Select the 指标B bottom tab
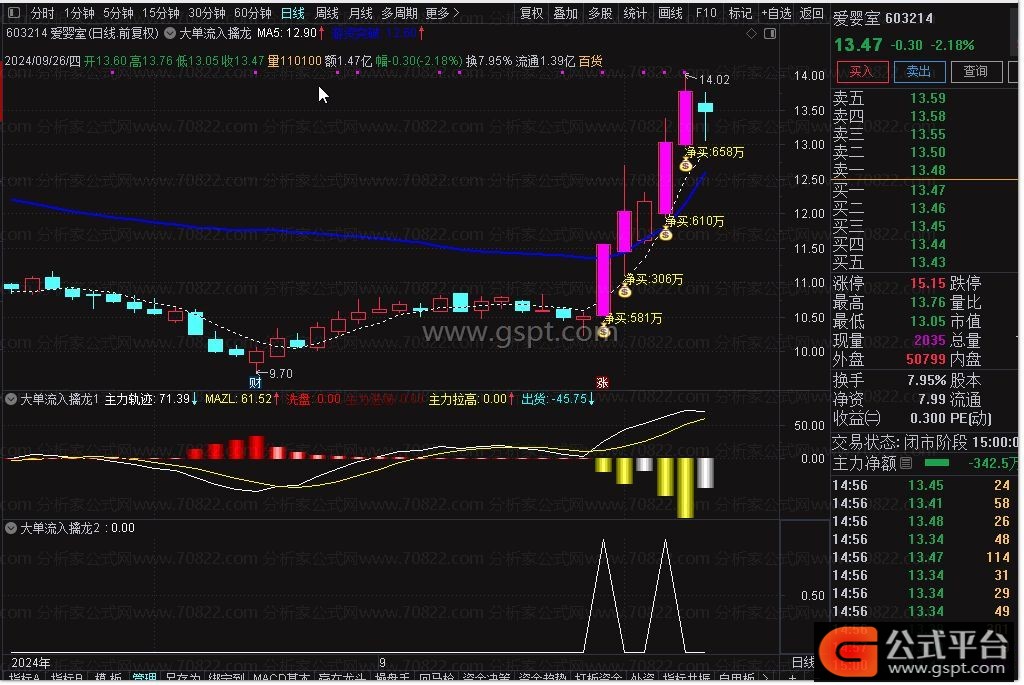The width and height of the screenshot is (1024, 685). tap(67, 678)
